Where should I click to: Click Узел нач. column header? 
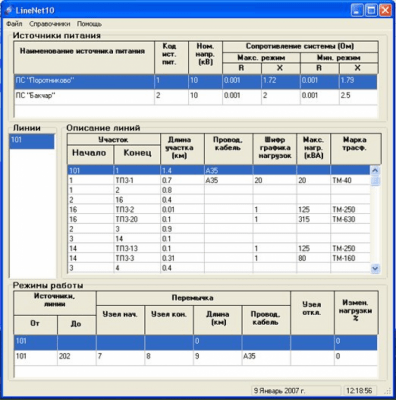click(x=120, y=320)
